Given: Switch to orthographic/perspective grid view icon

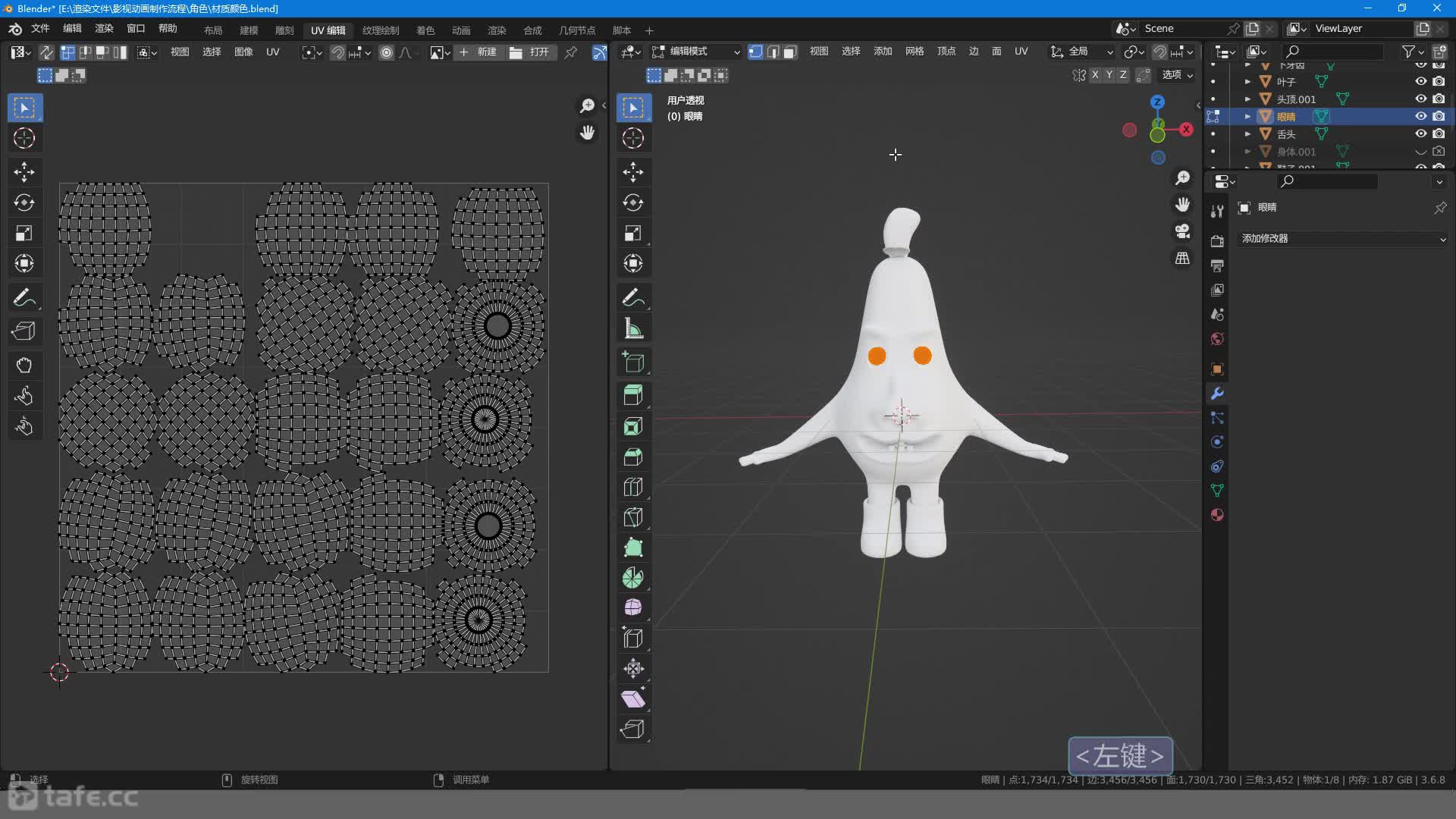Looking at the screenshot, I should coord(1182,259).
